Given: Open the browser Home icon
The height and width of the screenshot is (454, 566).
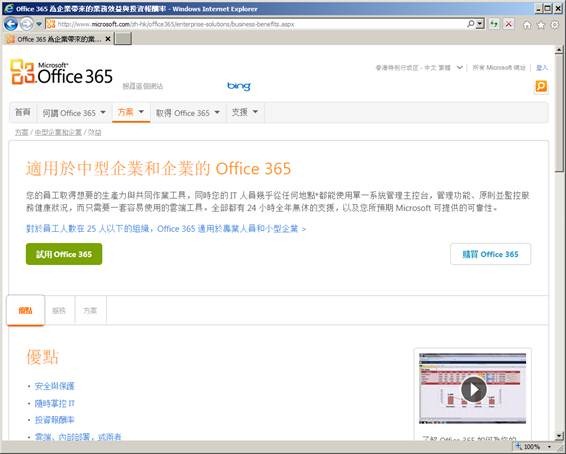Looking at the screenshot, I should click(x=527, y=25).
